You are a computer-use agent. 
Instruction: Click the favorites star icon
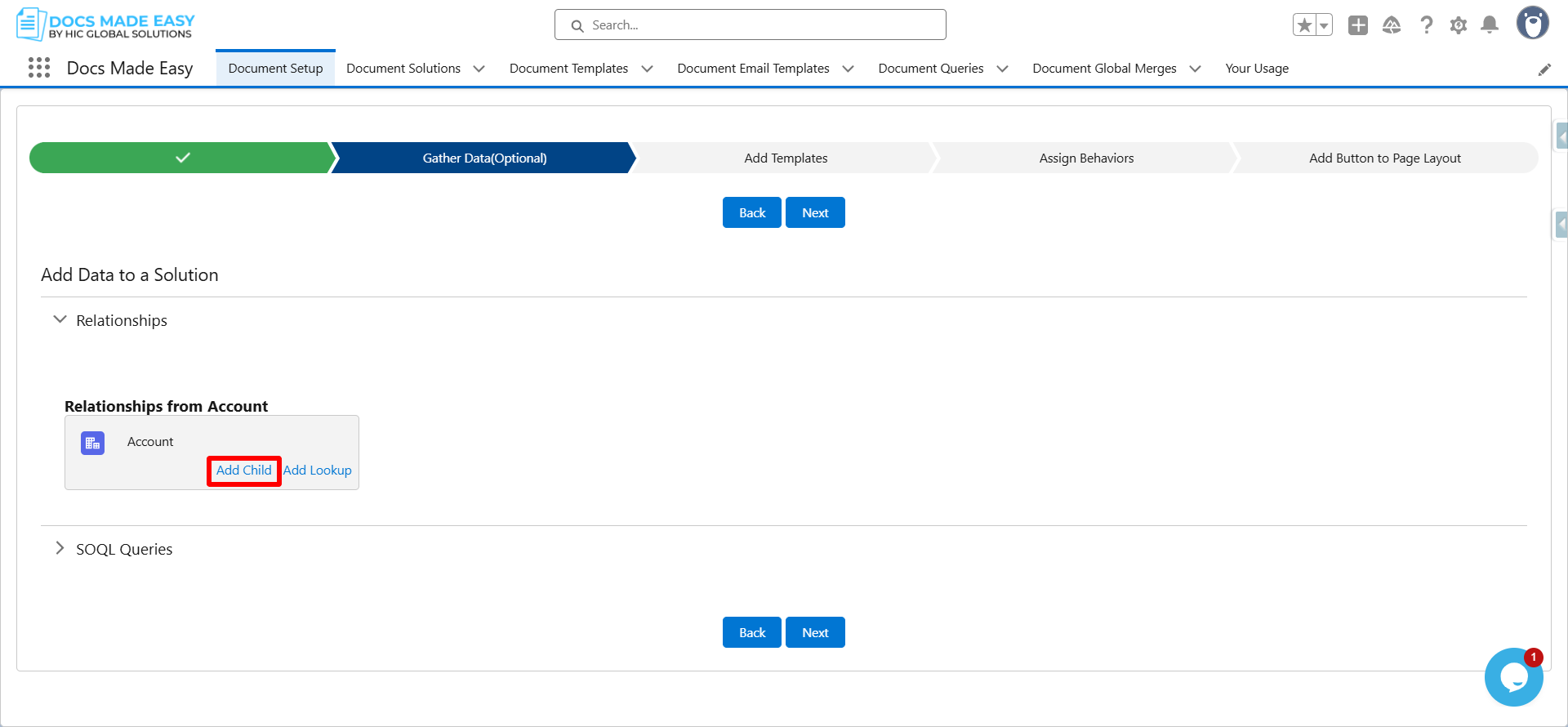1304,25
